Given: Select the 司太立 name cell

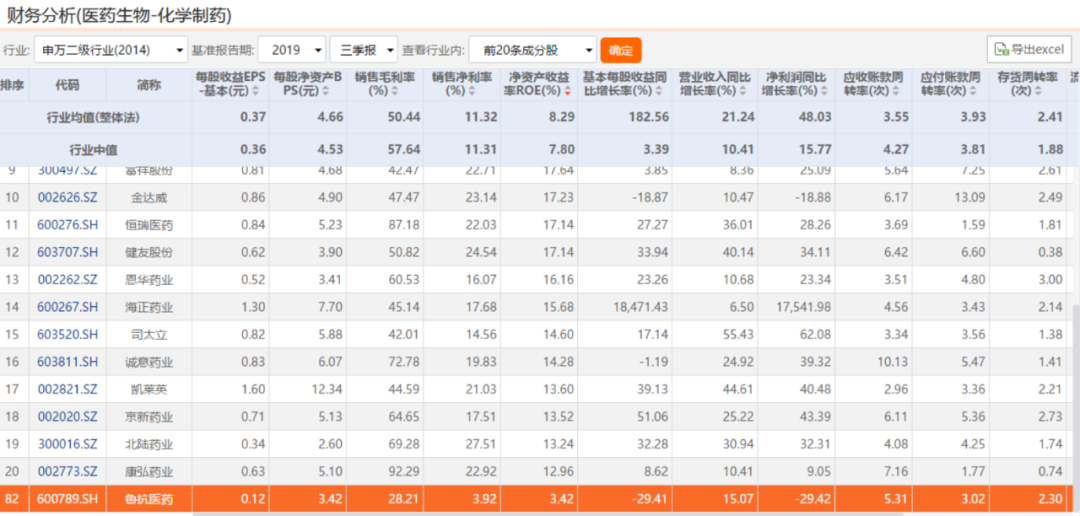Looking at the screenshot, I should tap(149, 334).
